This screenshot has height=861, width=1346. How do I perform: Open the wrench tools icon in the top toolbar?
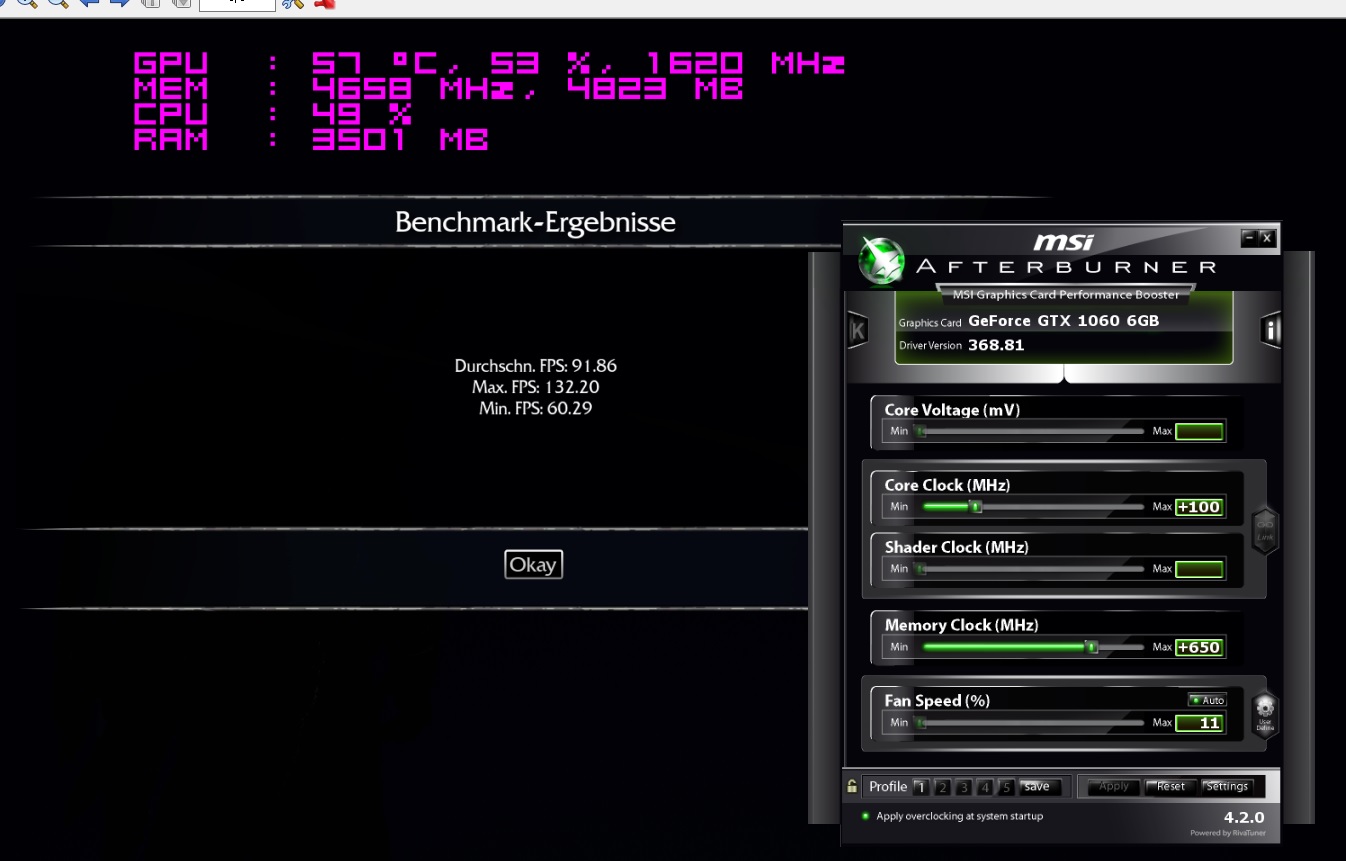[293, 3]
